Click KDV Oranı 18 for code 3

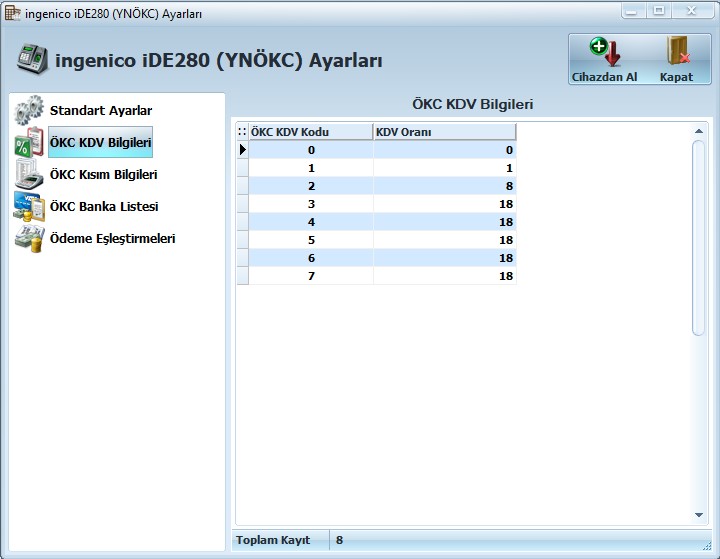(x=445, y=204)
